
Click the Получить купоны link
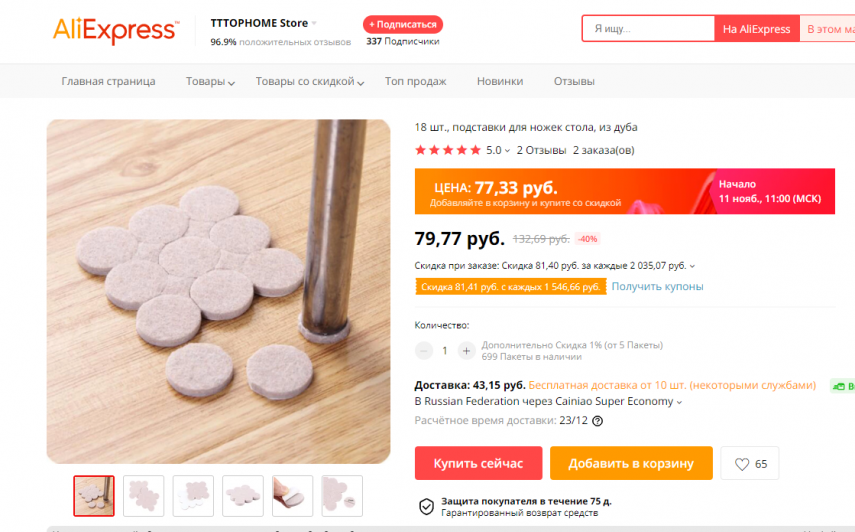point(657,287)
